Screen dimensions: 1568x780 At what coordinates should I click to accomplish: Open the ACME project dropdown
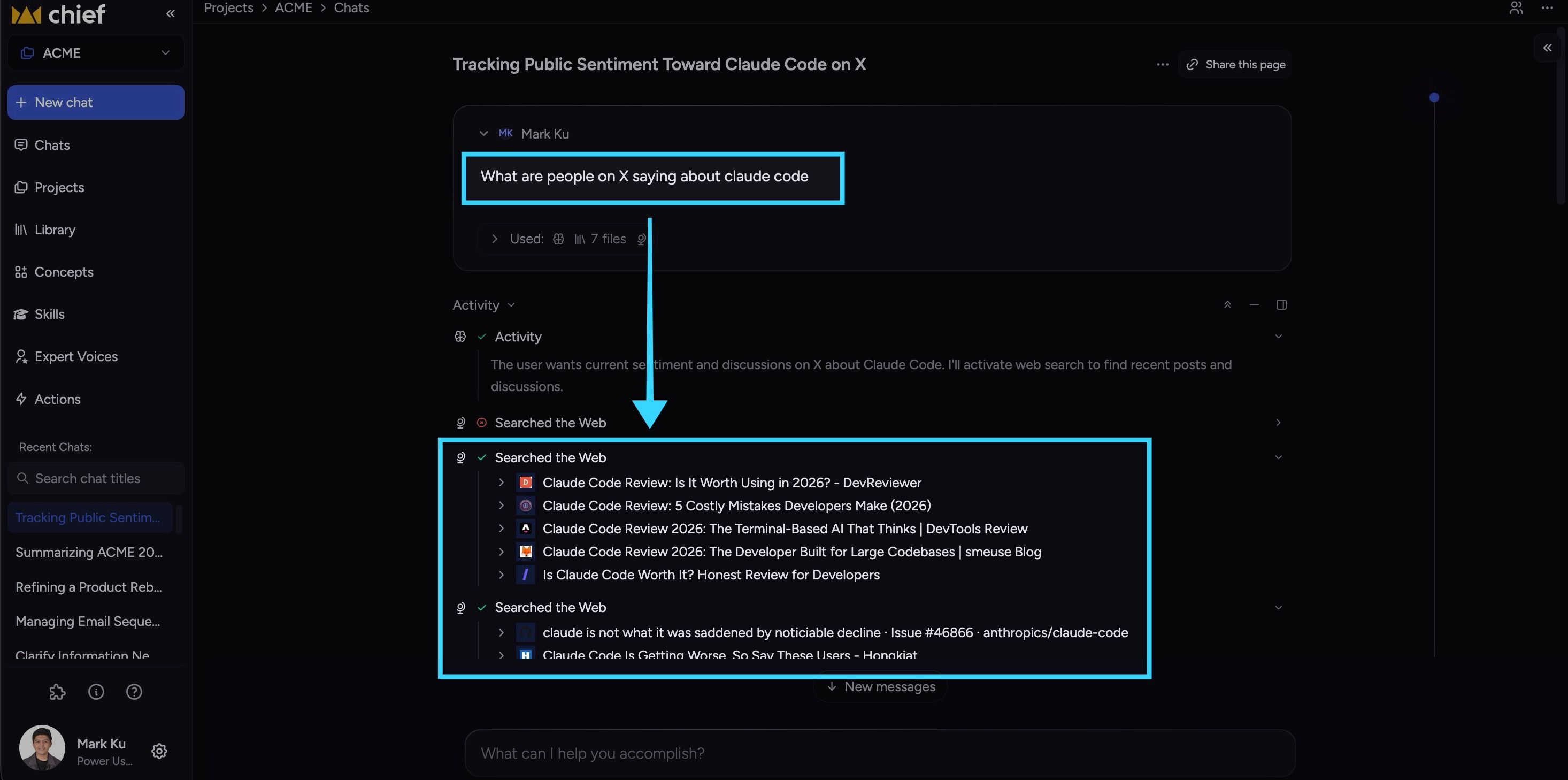pyautogui.click(x=96, y=53)
